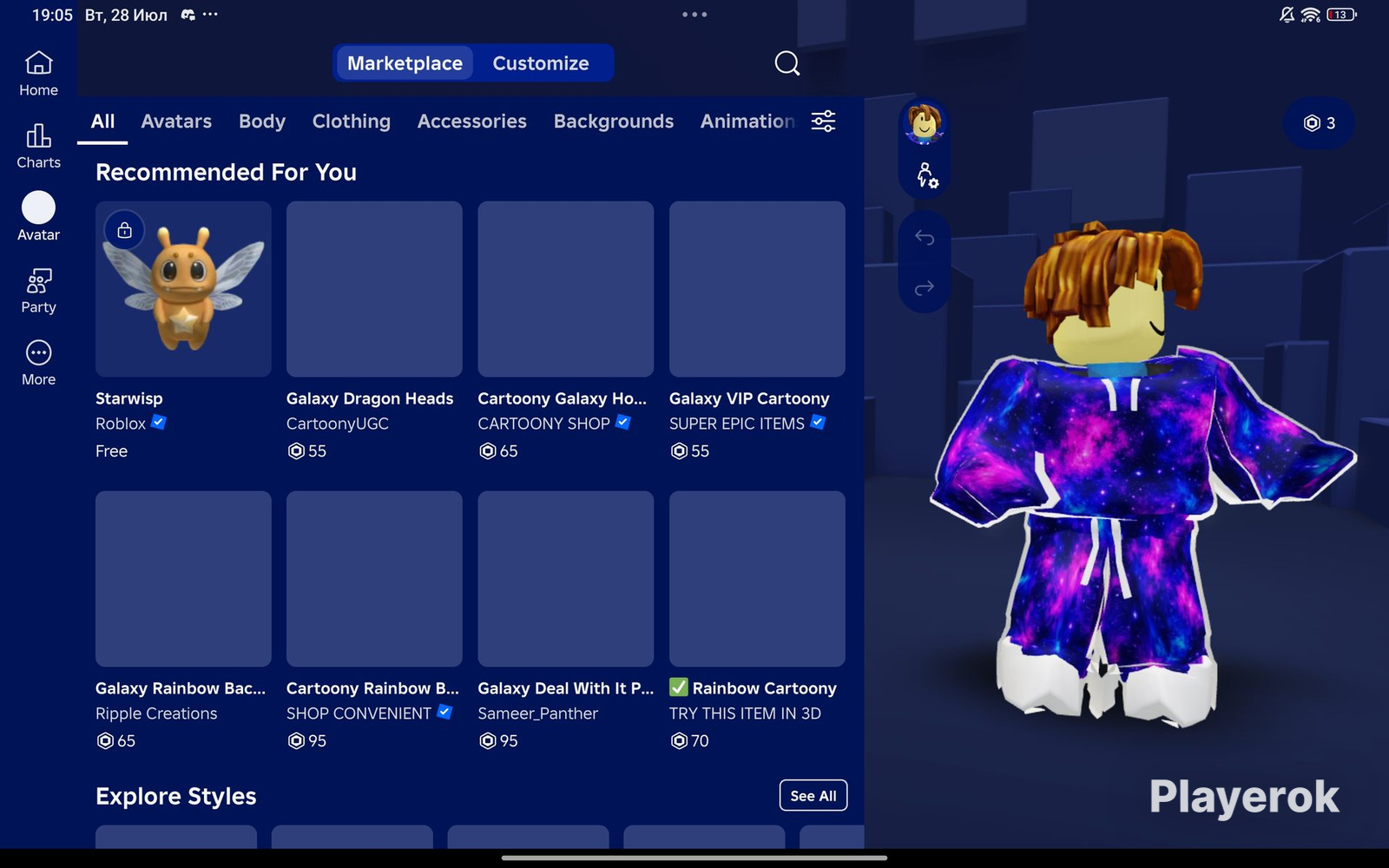
Task: Tap the battery indicator in status bar
Action: [x=1342, y=15]
